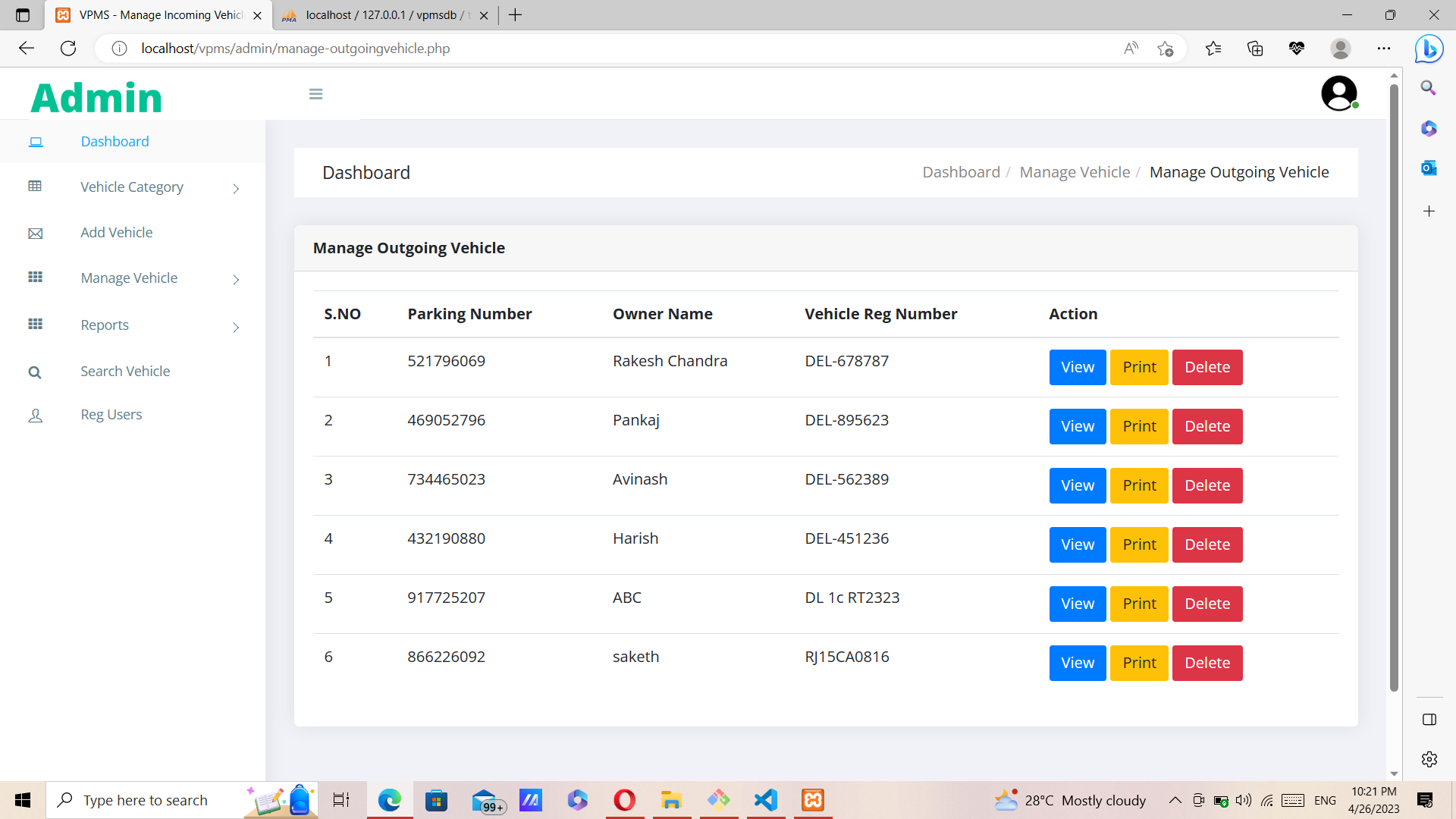The width and height of the screenshot is (1456, 819).
Task: Click the Reg Users person icon
Action: click(35, 415)
